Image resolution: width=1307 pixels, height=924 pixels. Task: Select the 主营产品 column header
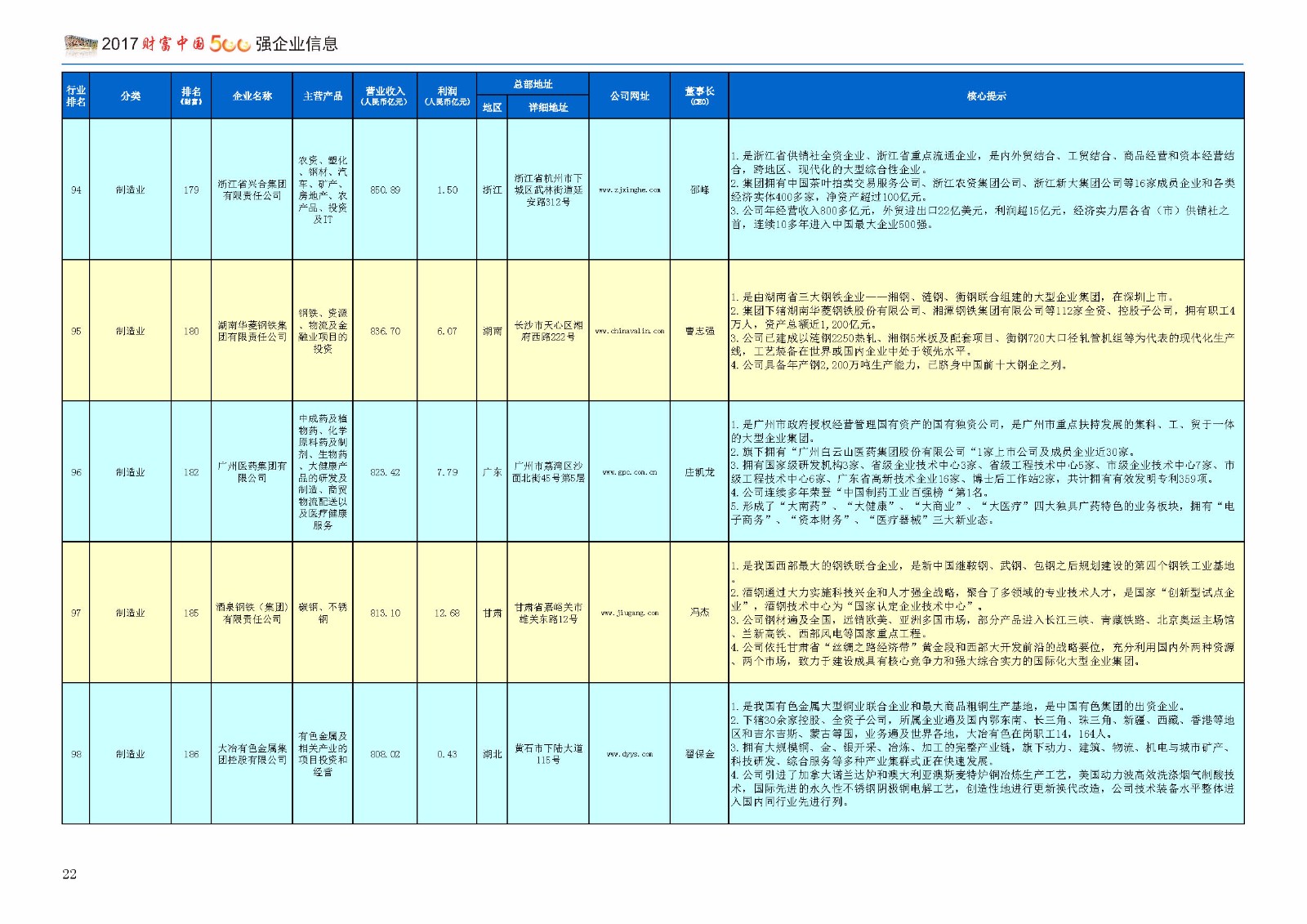click(x=323, y=96)
